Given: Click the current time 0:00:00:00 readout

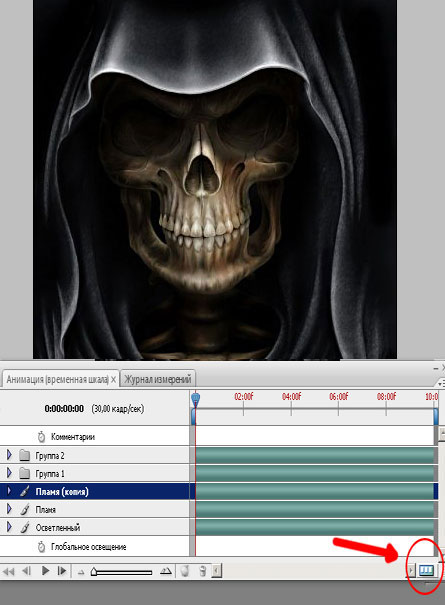Looking at the screenshot, I should 64,409.
